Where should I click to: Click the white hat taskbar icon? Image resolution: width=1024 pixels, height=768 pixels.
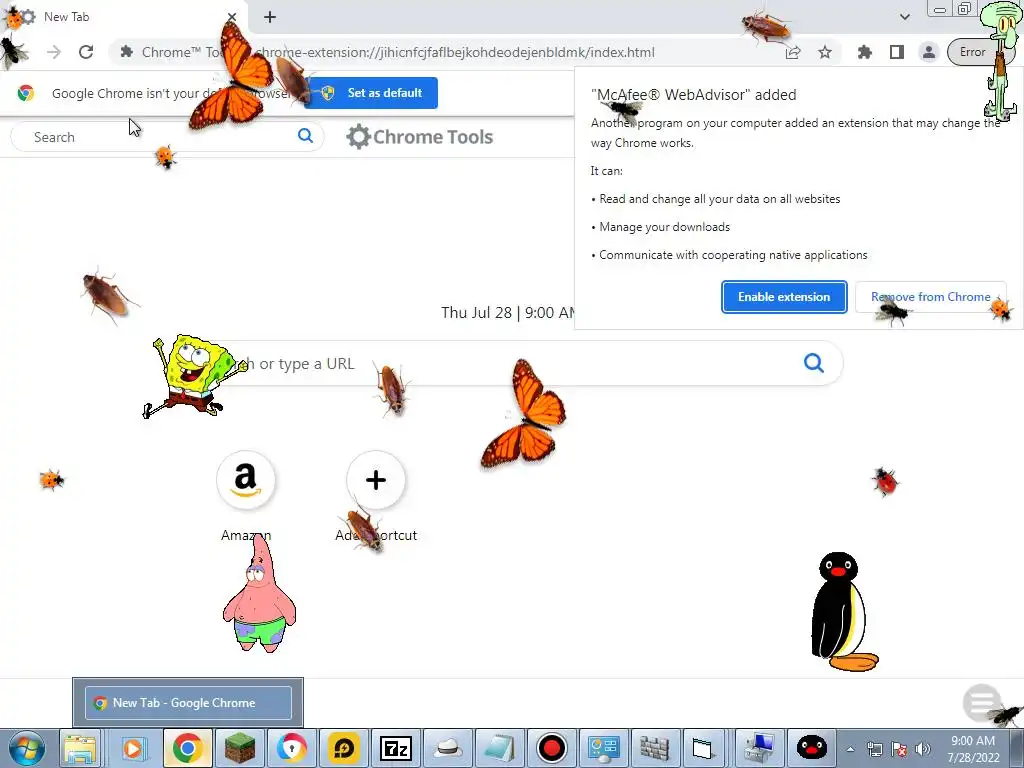click(x=448, y=748)
